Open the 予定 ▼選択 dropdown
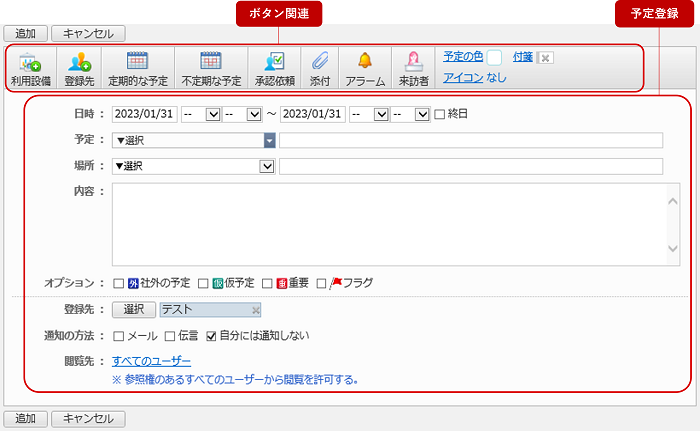Viewport: 700px width, 431px height. [194, 140]
